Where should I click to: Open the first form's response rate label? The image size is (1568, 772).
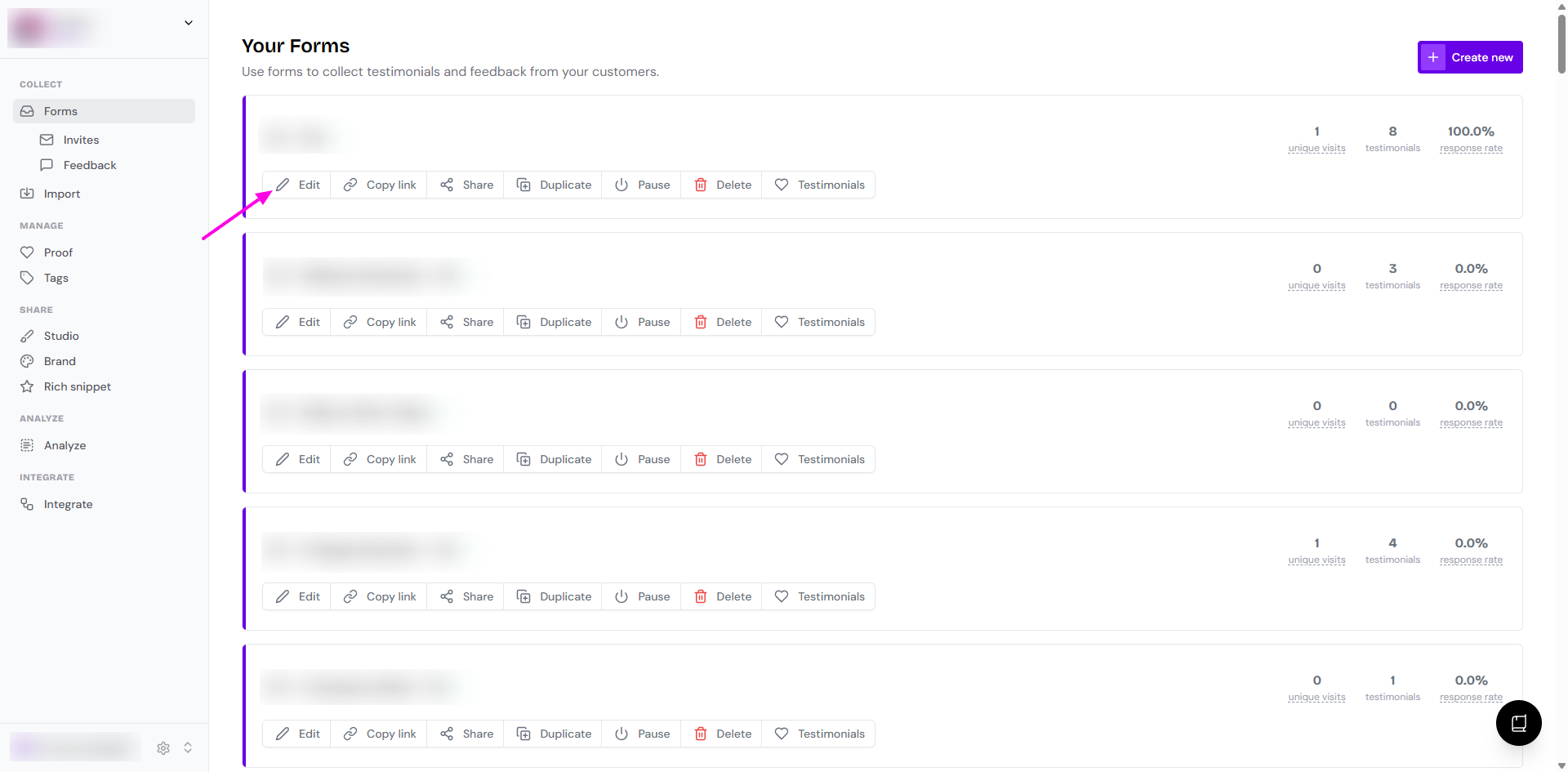[1471, 149]
